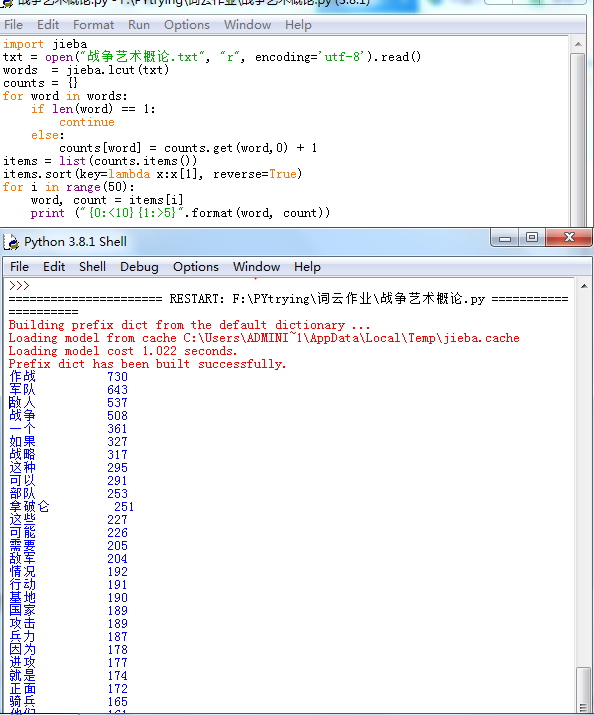Screen dimensions: 594x715
Task: Click 'Building prefix dict' message line
Action: click(189, 325)
